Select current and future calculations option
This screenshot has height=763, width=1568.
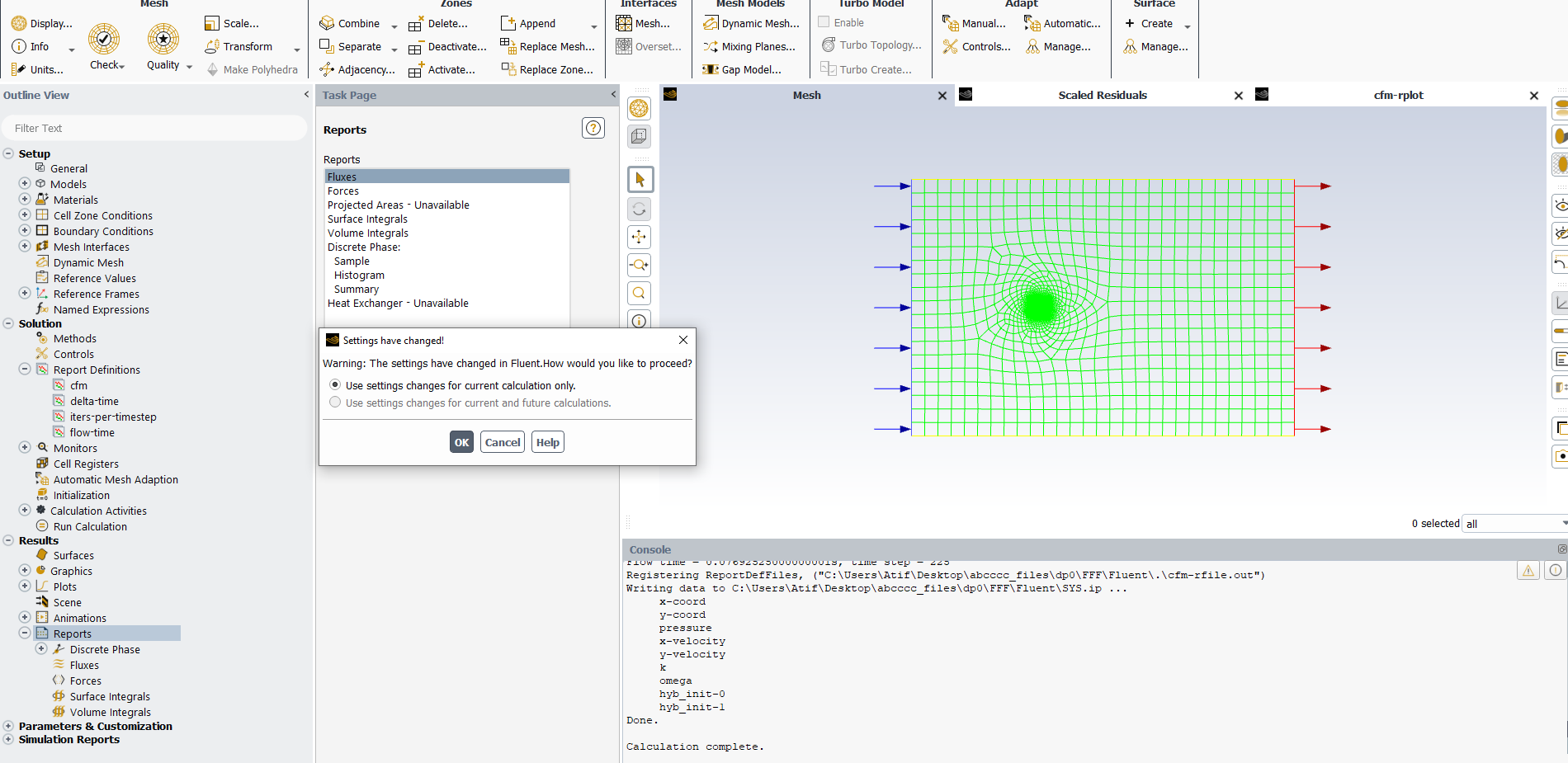pyautogui.click(x=335, y=403)
